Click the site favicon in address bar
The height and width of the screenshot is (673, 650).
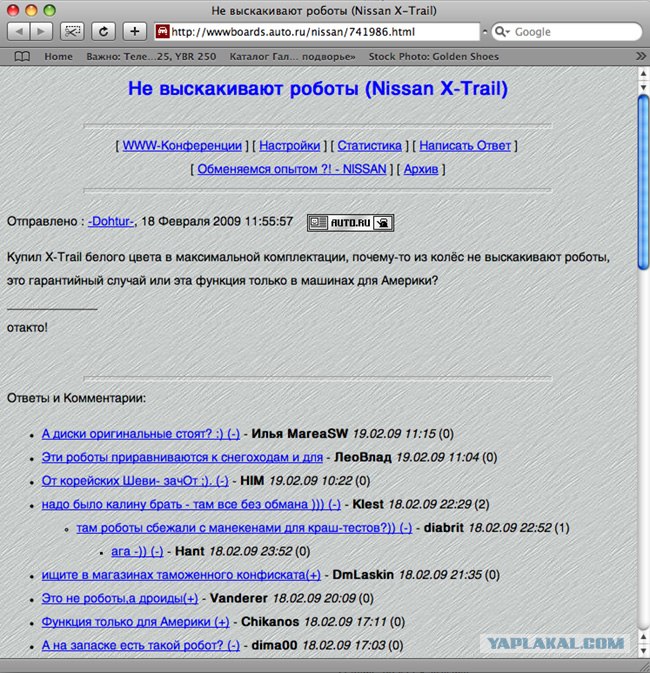click(x=162, y=32)
